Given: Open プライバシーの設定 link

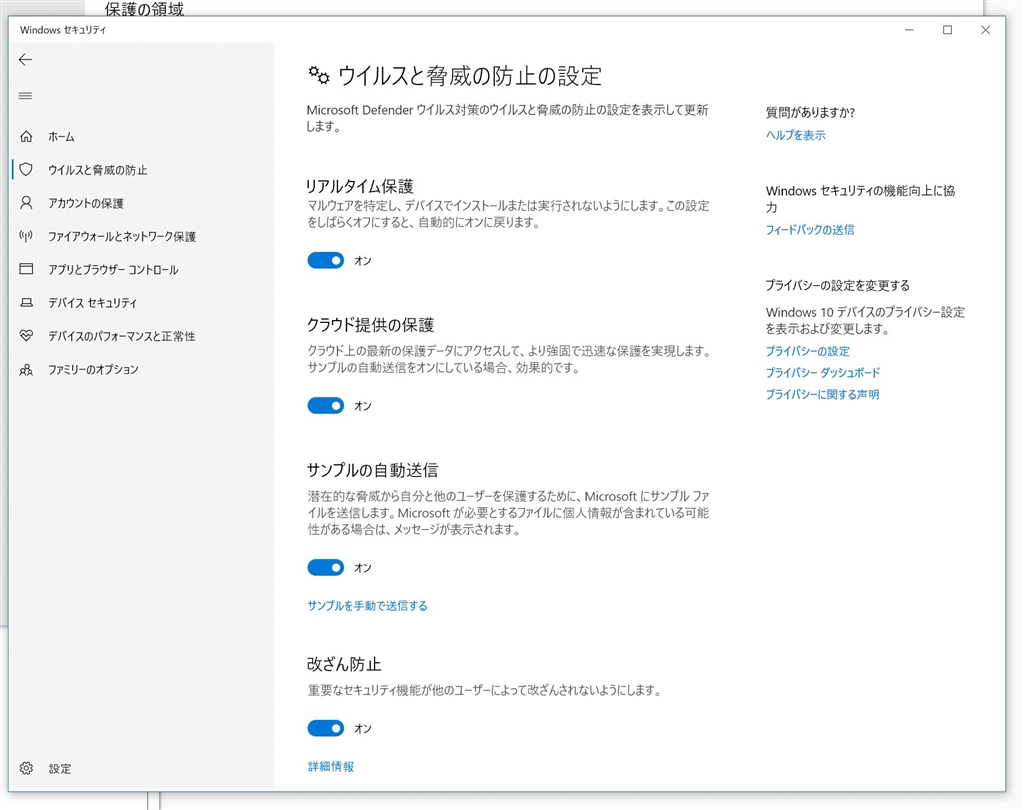Looking at the screenshot, I should 807,351.
